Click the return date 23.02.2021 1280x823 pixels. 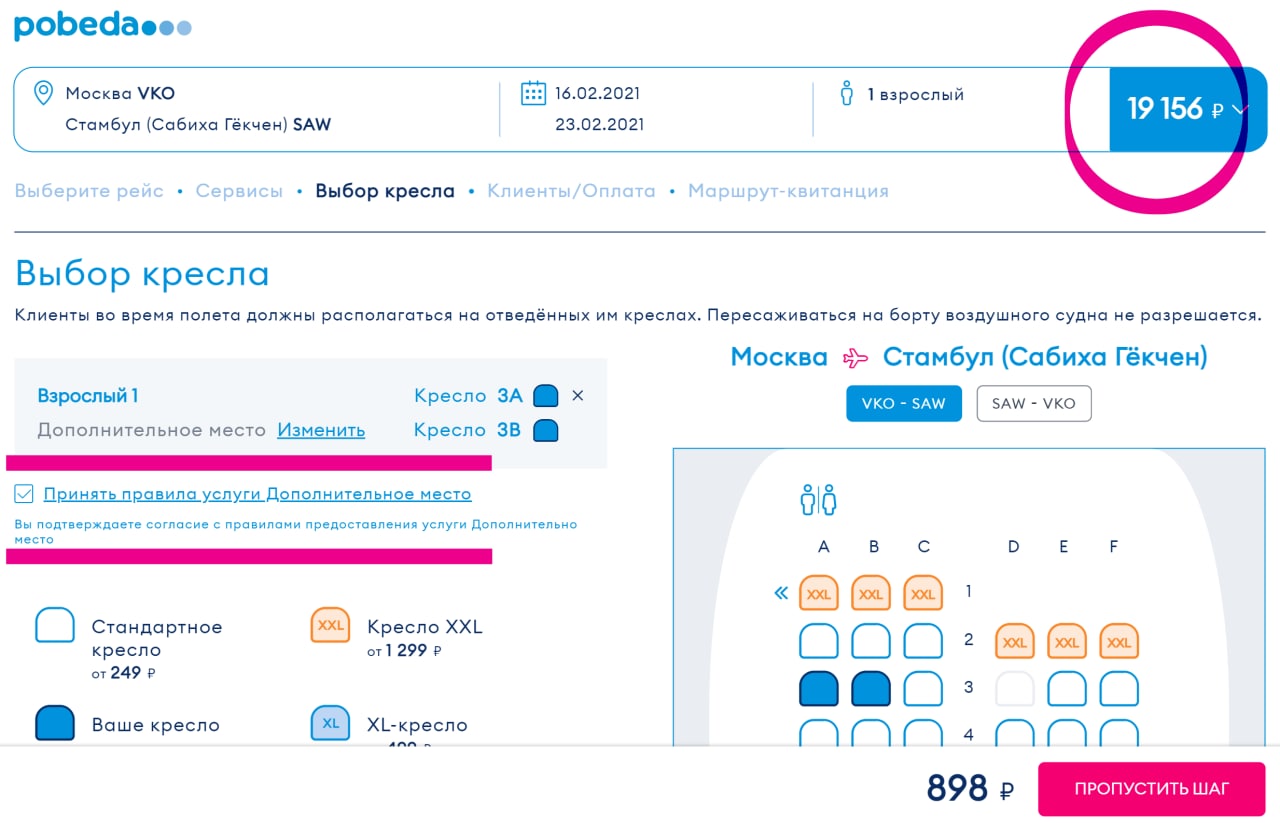[599, 125]
